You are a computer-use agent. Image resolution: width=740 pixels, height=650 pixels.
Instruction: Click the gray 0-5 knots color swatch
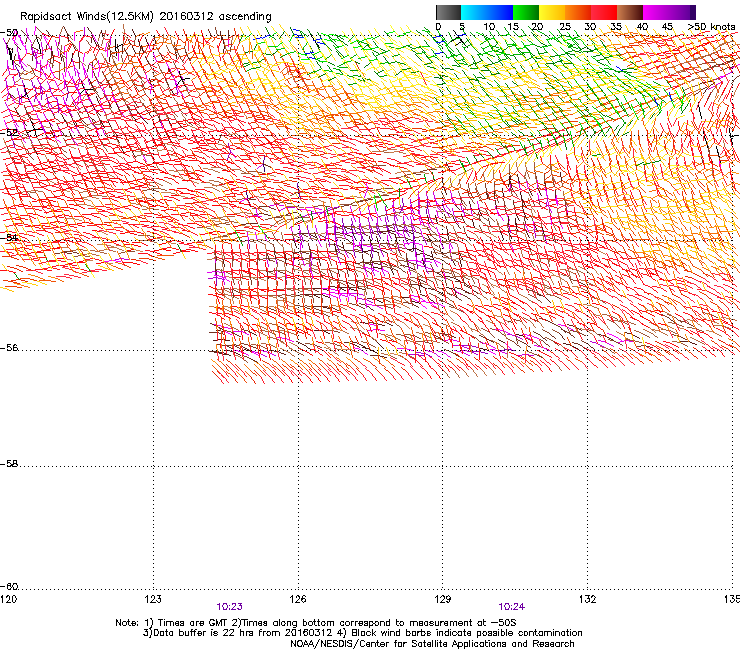click(448, 12)
